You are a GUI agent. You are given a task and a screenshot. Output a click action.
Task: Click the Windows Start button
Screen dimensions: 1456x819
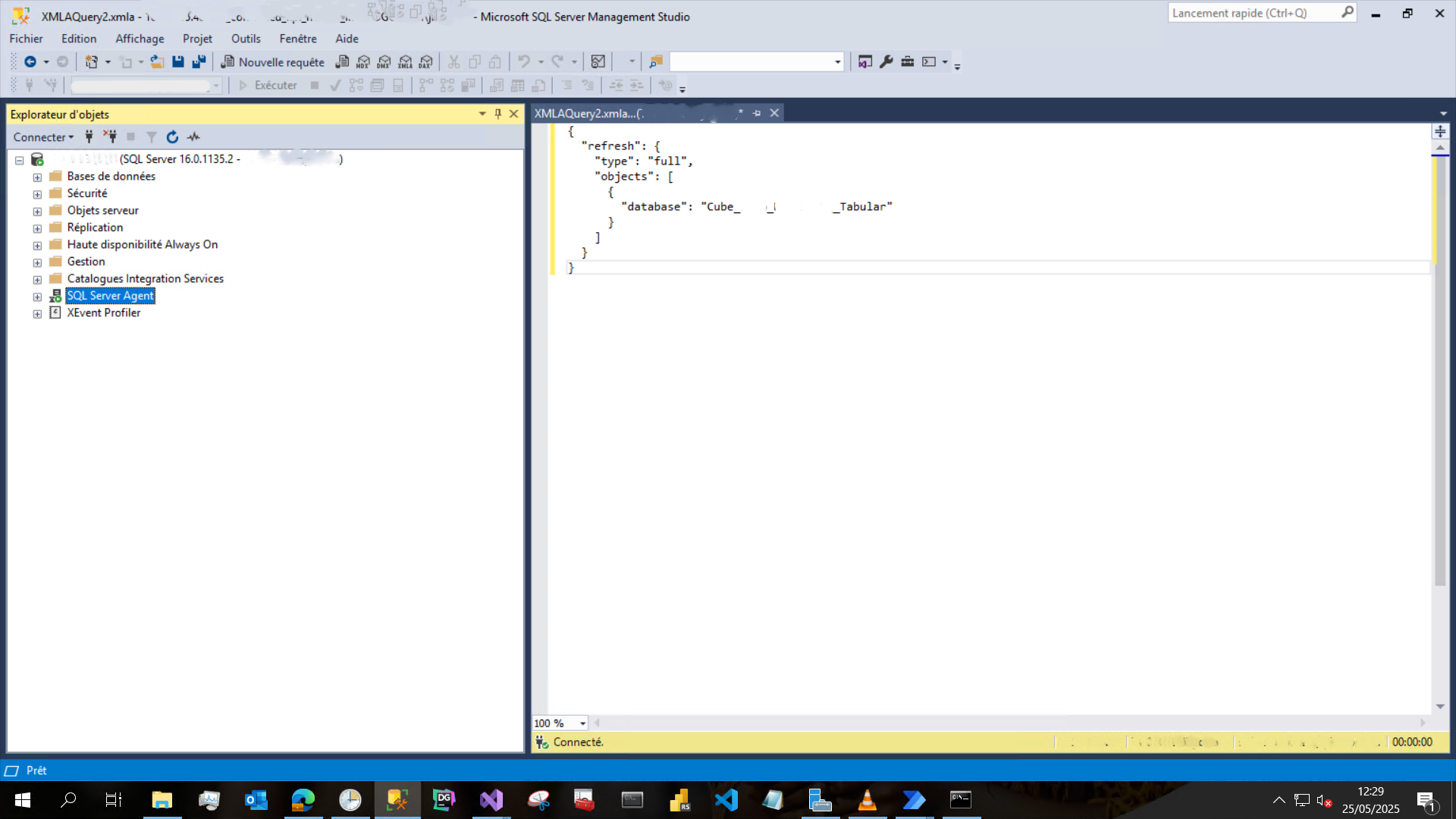23,800
